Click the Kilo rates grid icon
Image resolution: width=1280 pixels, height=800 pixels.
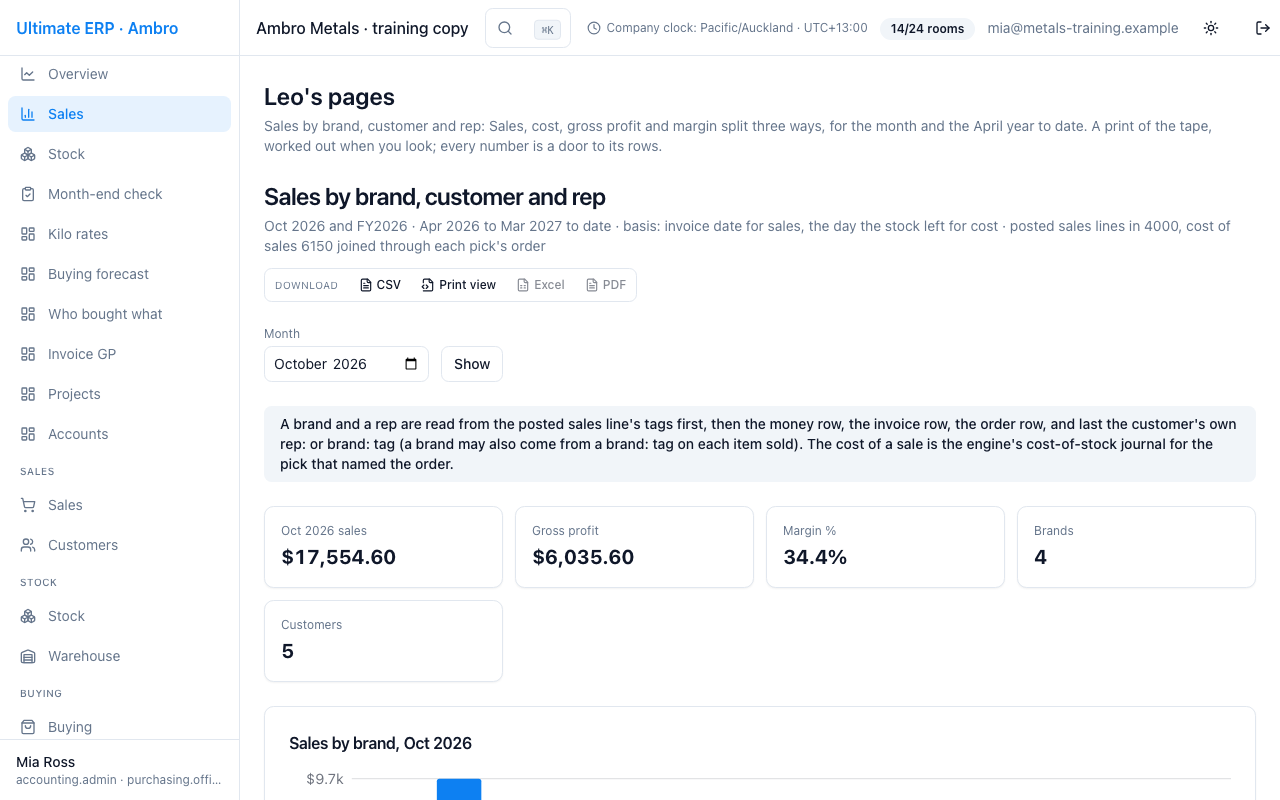tap(28, 234)
